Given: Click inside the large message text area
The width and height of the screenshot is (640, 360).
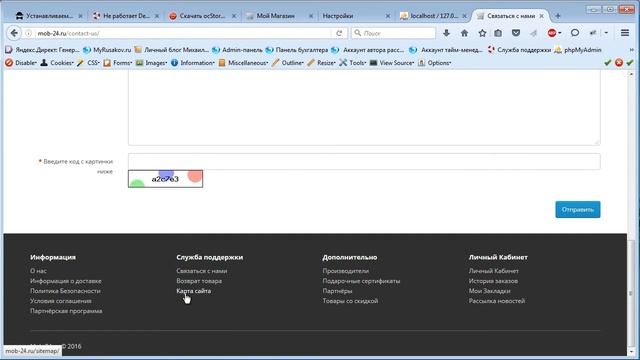Looking at the screenshot, I should click(364, 107).
